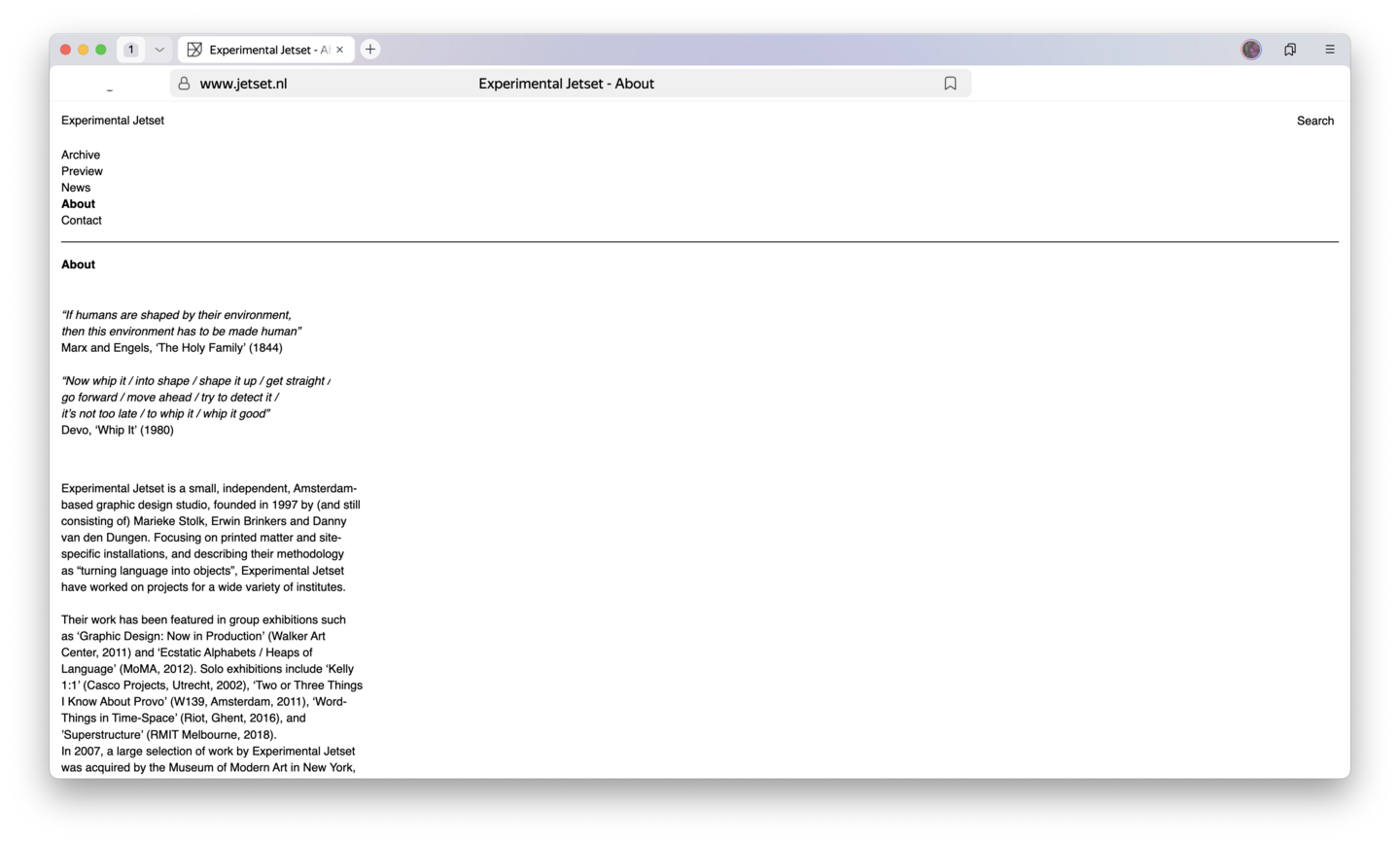Viewport: 1400px width, 844px height.
Task: Click the tab counter showing 1
Action: pyautogui.click(x=131, y=50)
